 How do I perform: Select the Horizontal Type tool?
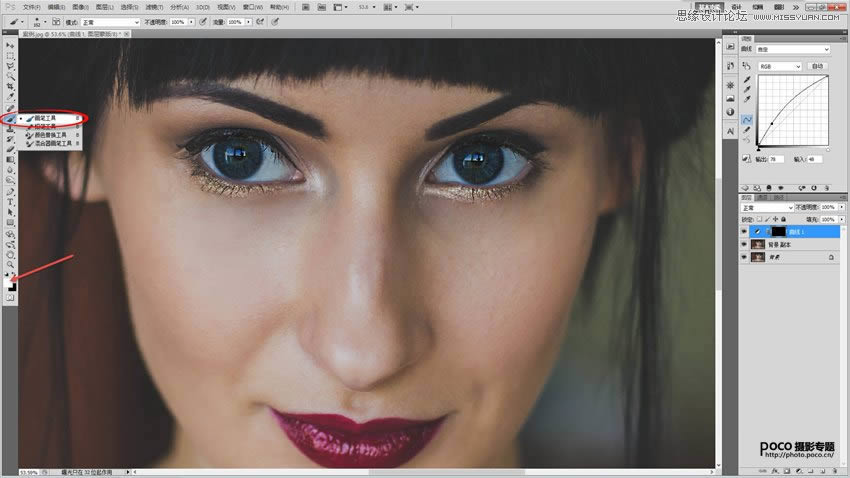[x=10, y=201]
